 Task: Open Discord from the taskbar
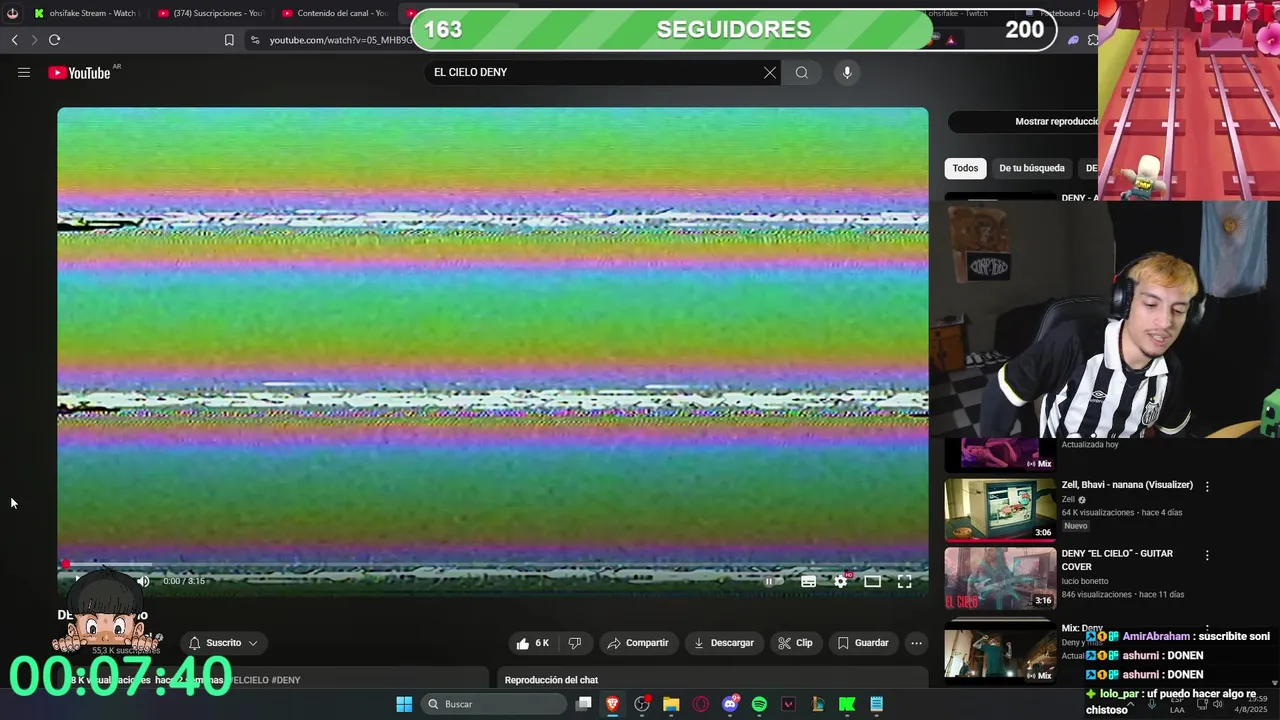tap(730, 704)
